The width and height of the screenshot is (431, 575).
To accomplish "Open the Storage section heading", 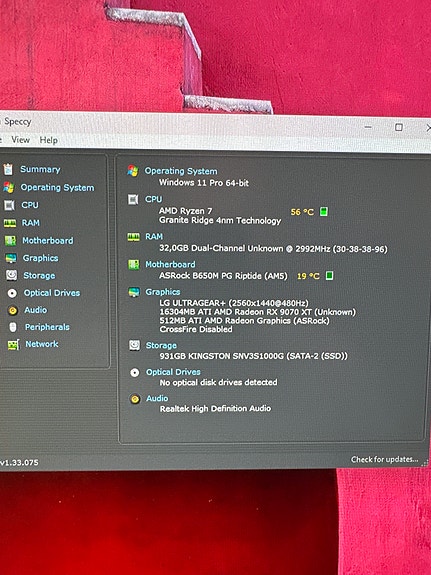I will [161, 345].
